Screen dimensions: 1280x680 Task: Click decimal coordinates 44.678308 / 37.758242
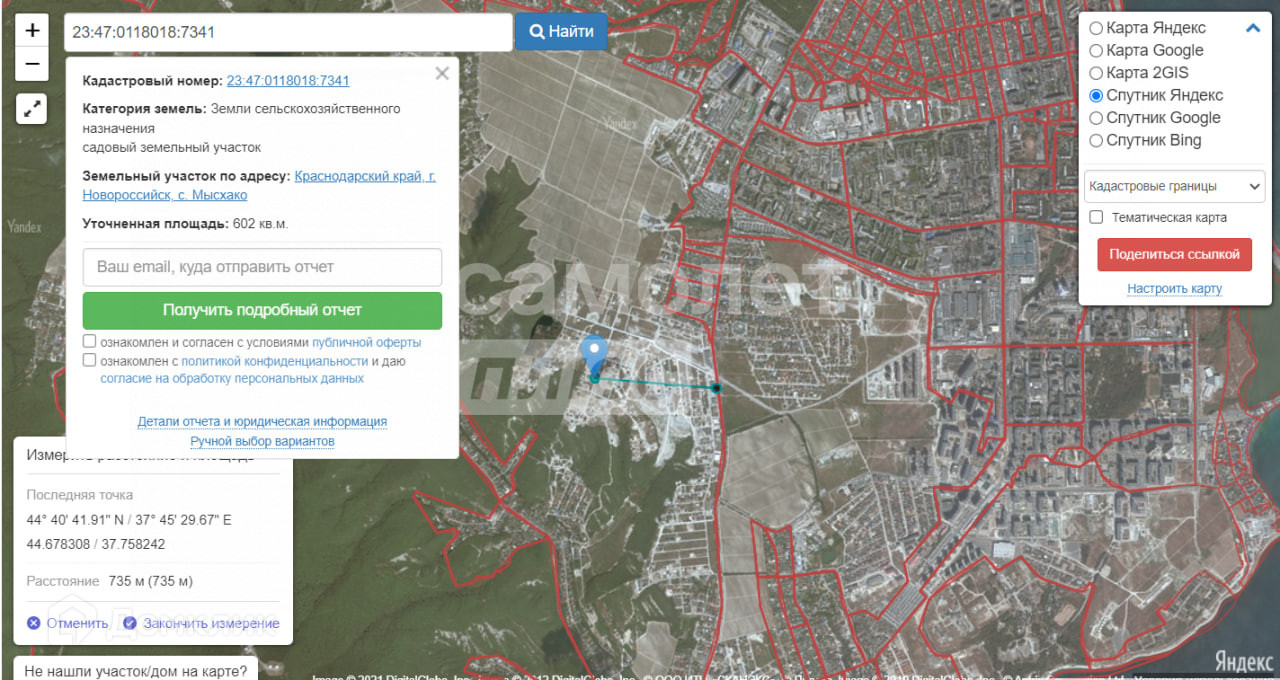point(96,544)
